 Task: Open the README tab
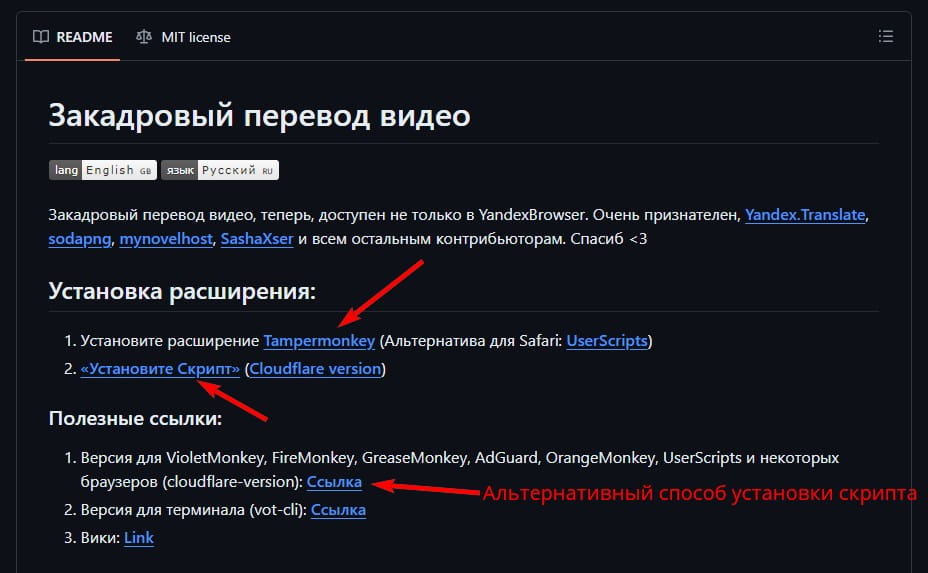(72, 37)
